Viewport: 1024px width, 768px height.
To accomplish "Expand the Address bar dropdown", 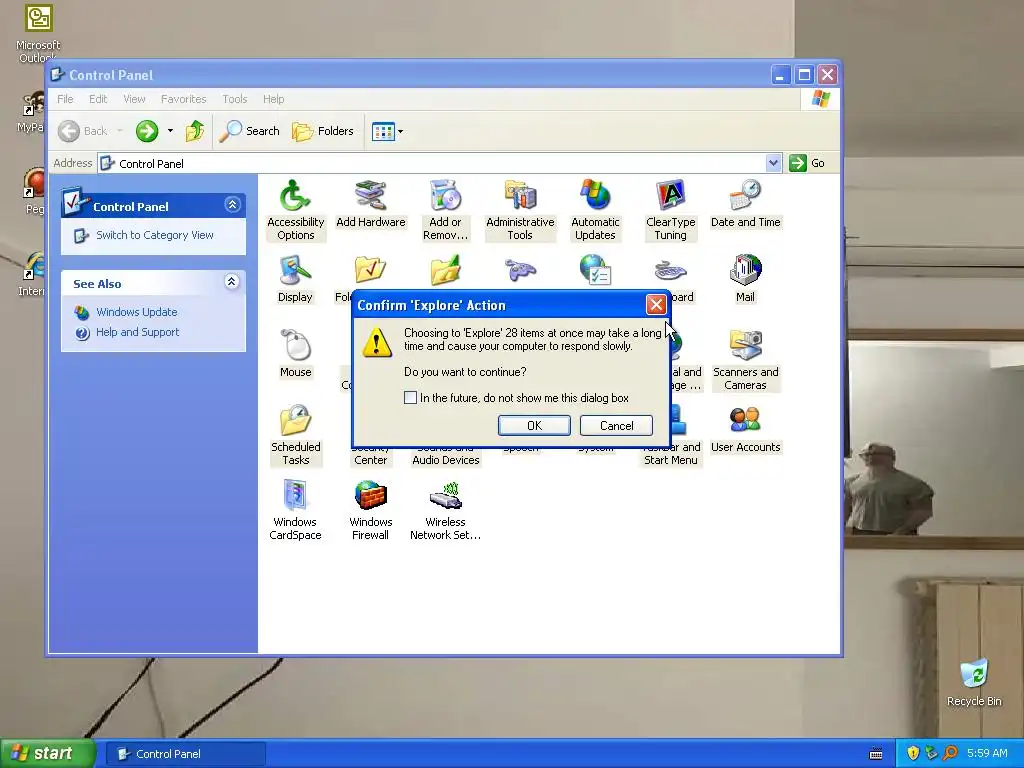I will (x=773, y=163).
